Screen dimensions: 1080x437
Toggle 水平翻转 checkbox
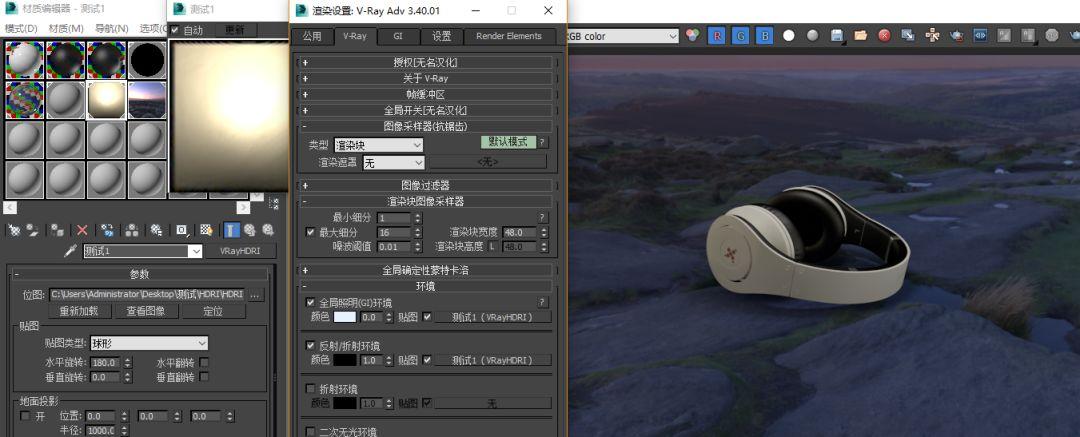204,363
